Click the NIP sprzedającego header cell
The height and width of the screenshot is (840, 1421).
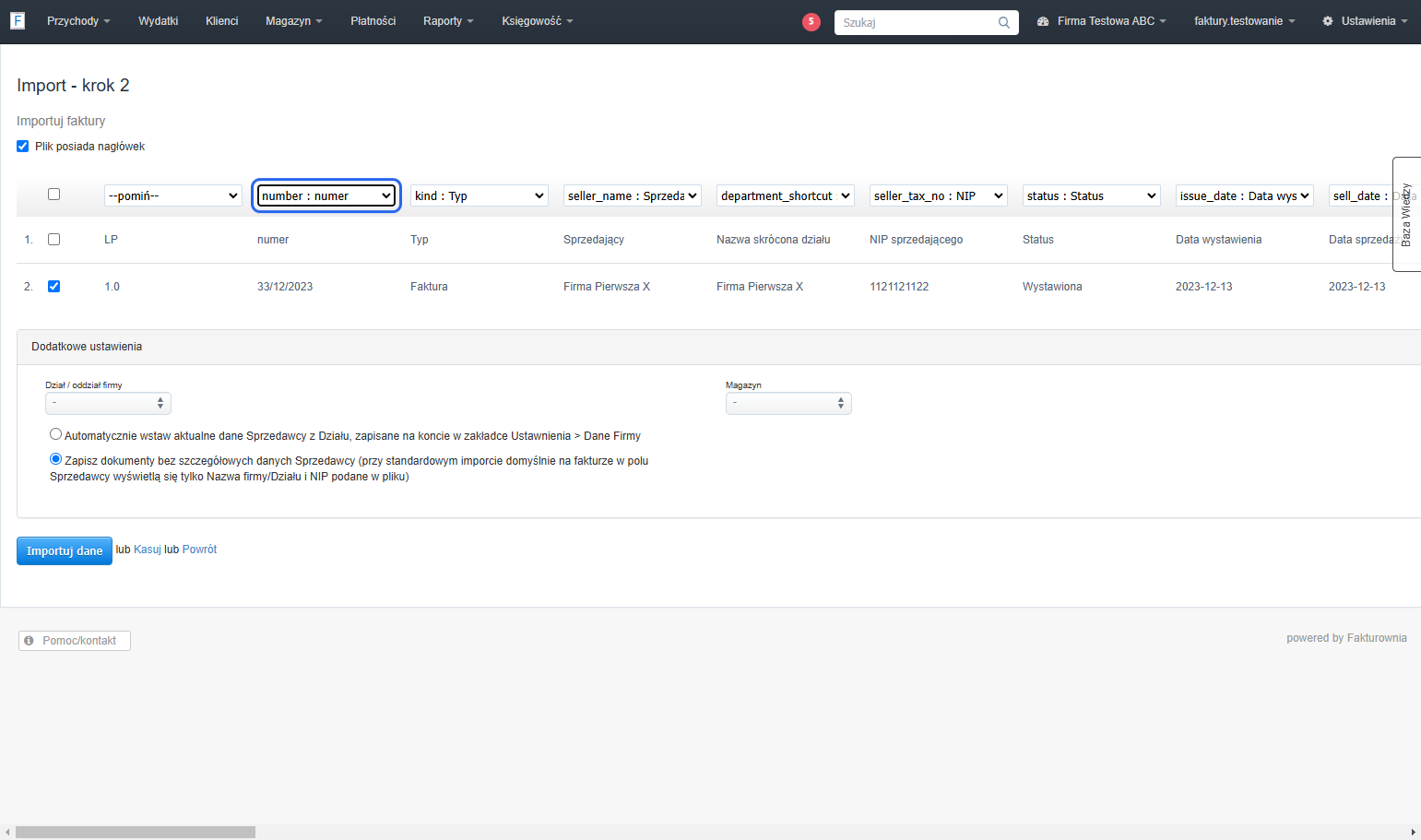pos(916,240)
